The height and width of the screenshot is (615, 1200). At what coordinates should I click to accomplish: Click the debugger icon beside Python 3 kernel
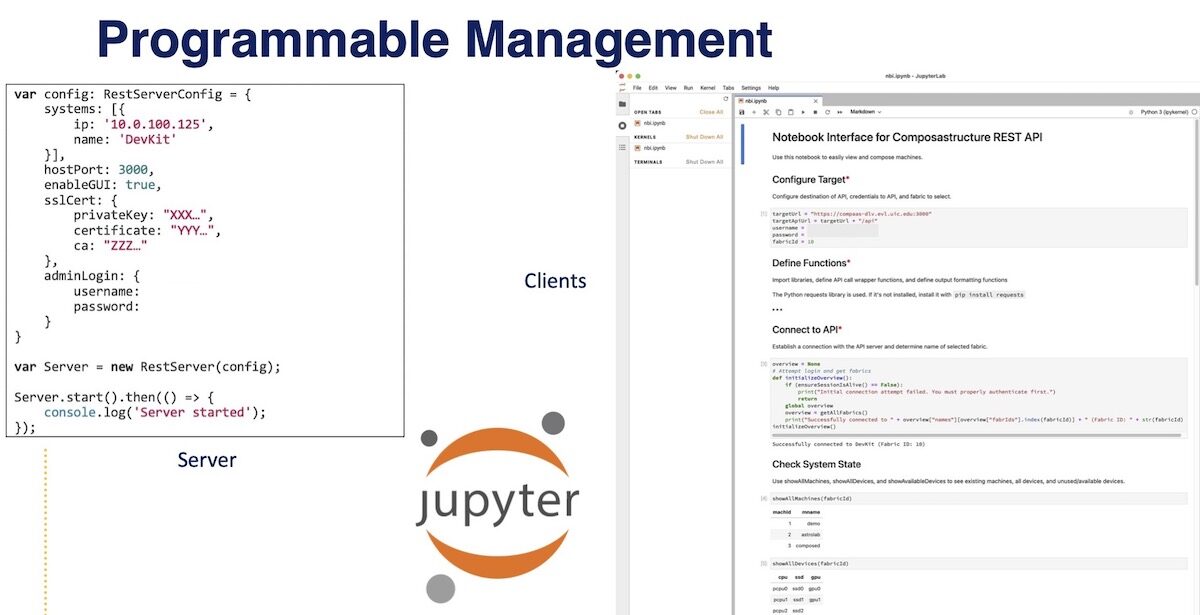(x=1131, y=112)
